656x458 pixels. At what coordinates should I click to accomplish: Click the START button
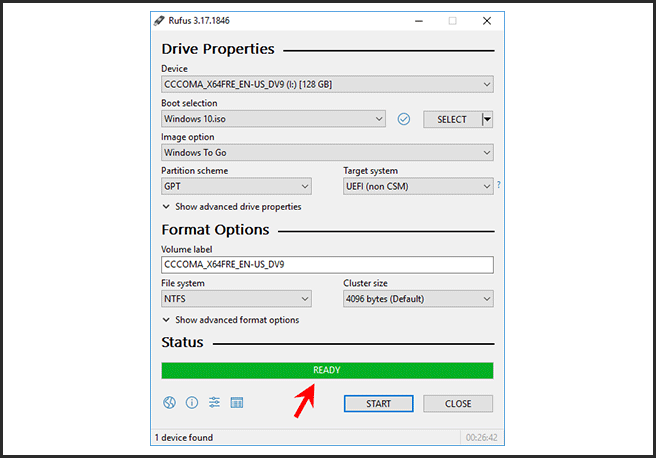point(379,404)
